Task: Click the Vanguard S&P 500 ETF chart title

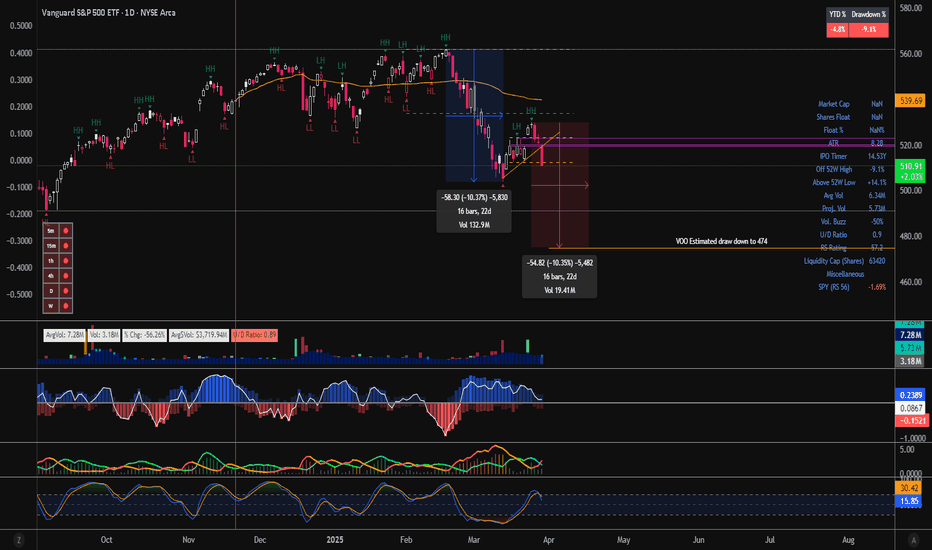Action: pos(108,12)
